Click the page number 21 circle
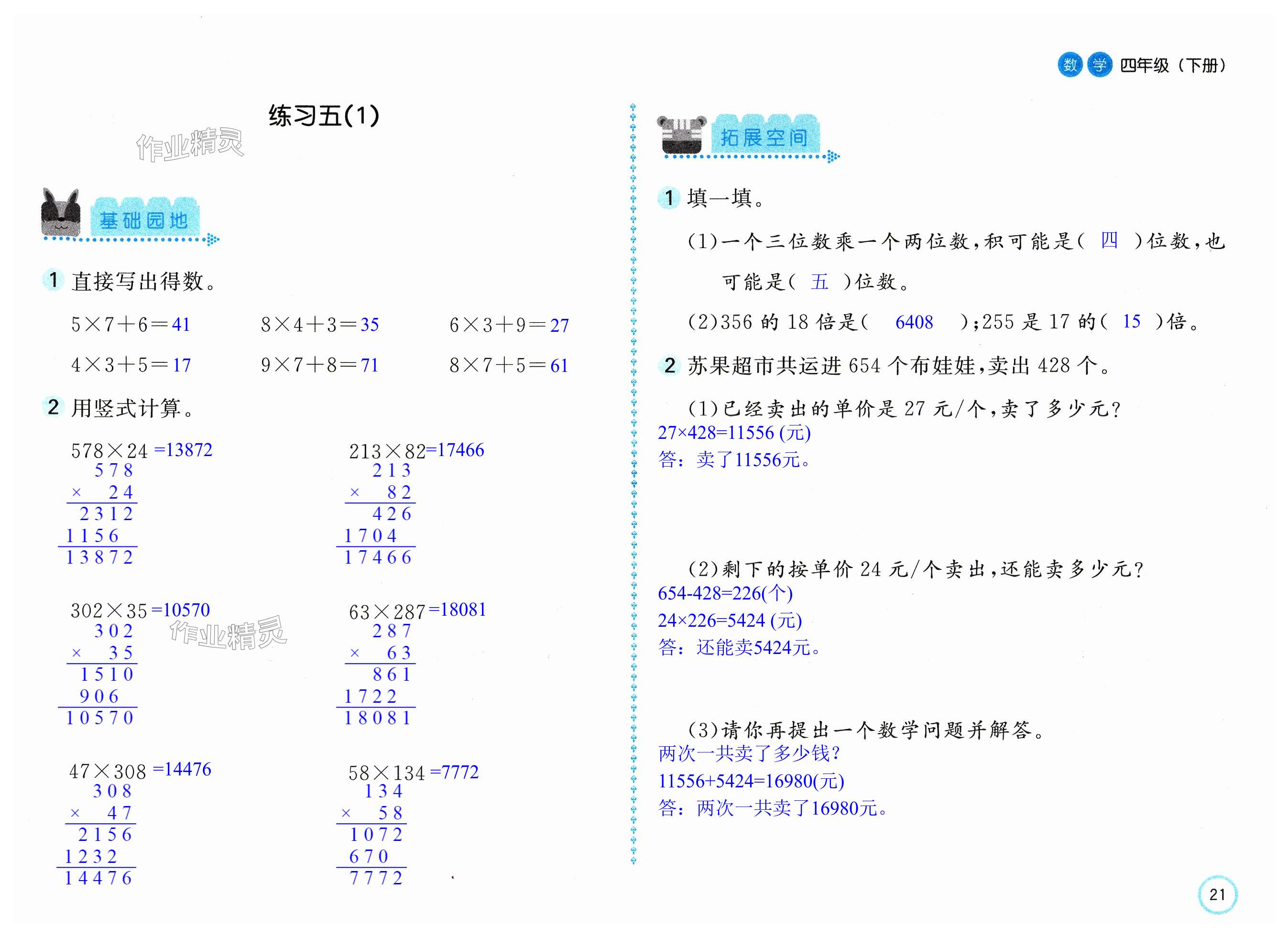This screenshot has width=1288, height=937. coord(1217,894)
